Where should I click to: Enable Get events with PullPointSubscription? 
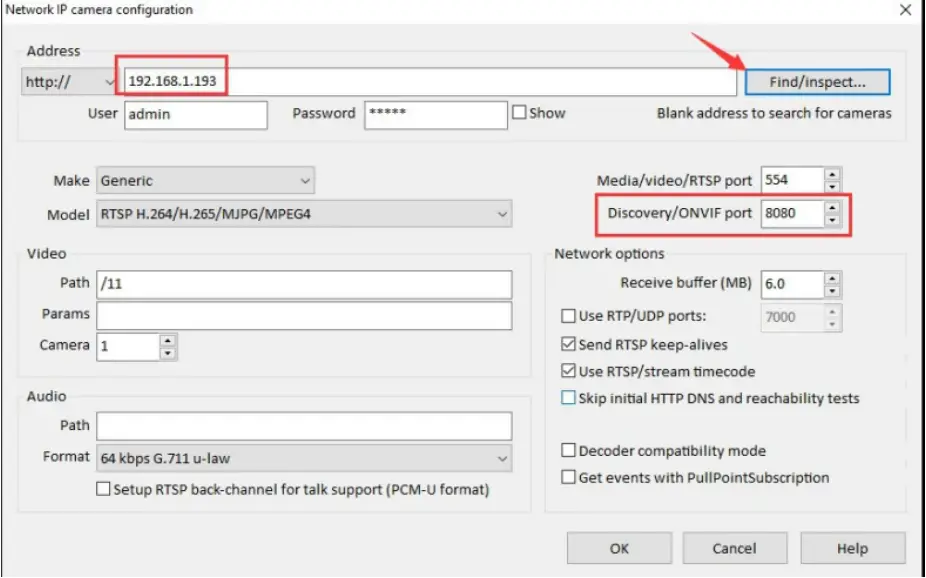click(569, 477)
